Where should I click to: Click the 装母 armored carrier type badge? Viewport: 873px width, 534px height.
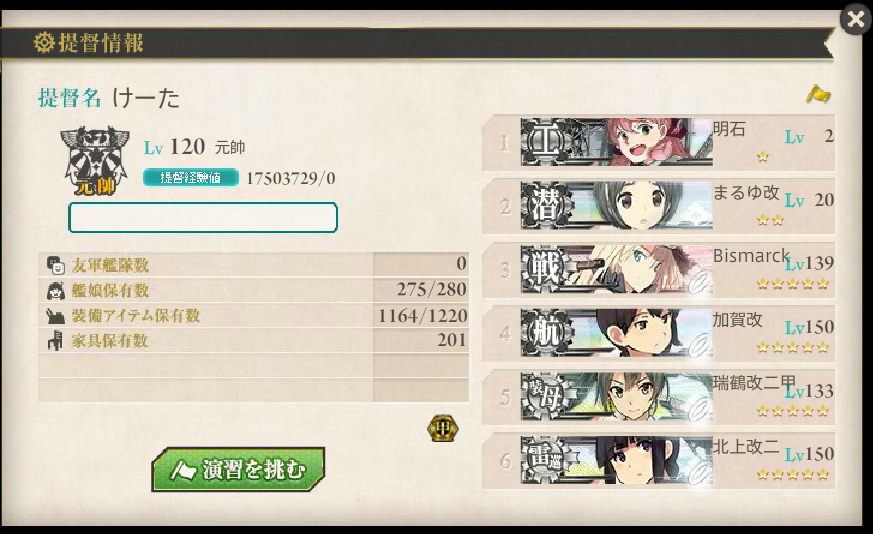coord(545,396)
